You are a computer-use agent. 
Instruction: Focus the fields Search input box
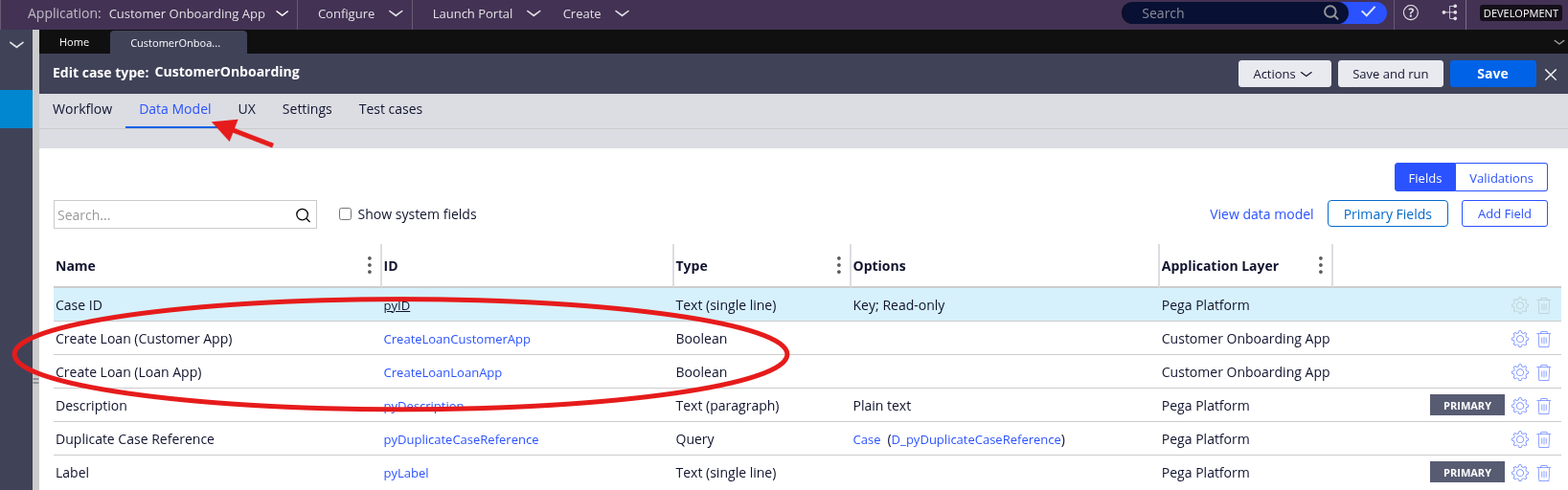172,215
